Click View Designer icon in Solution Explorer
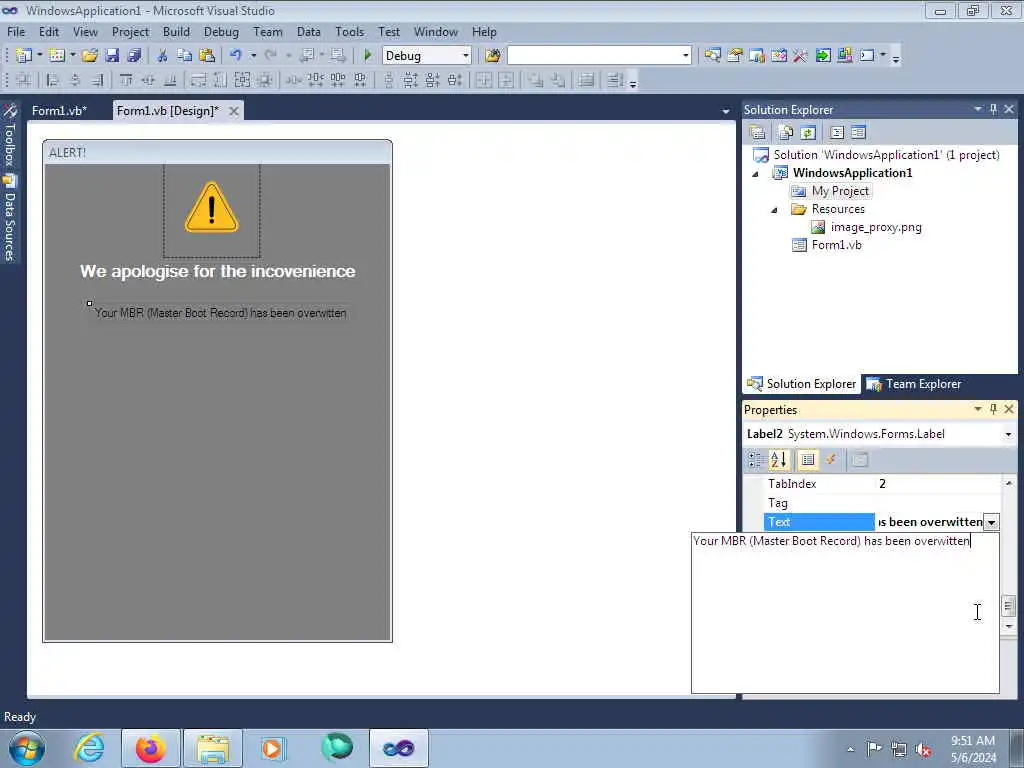This screenshot has width=1024, height=768. click(859, 133)
